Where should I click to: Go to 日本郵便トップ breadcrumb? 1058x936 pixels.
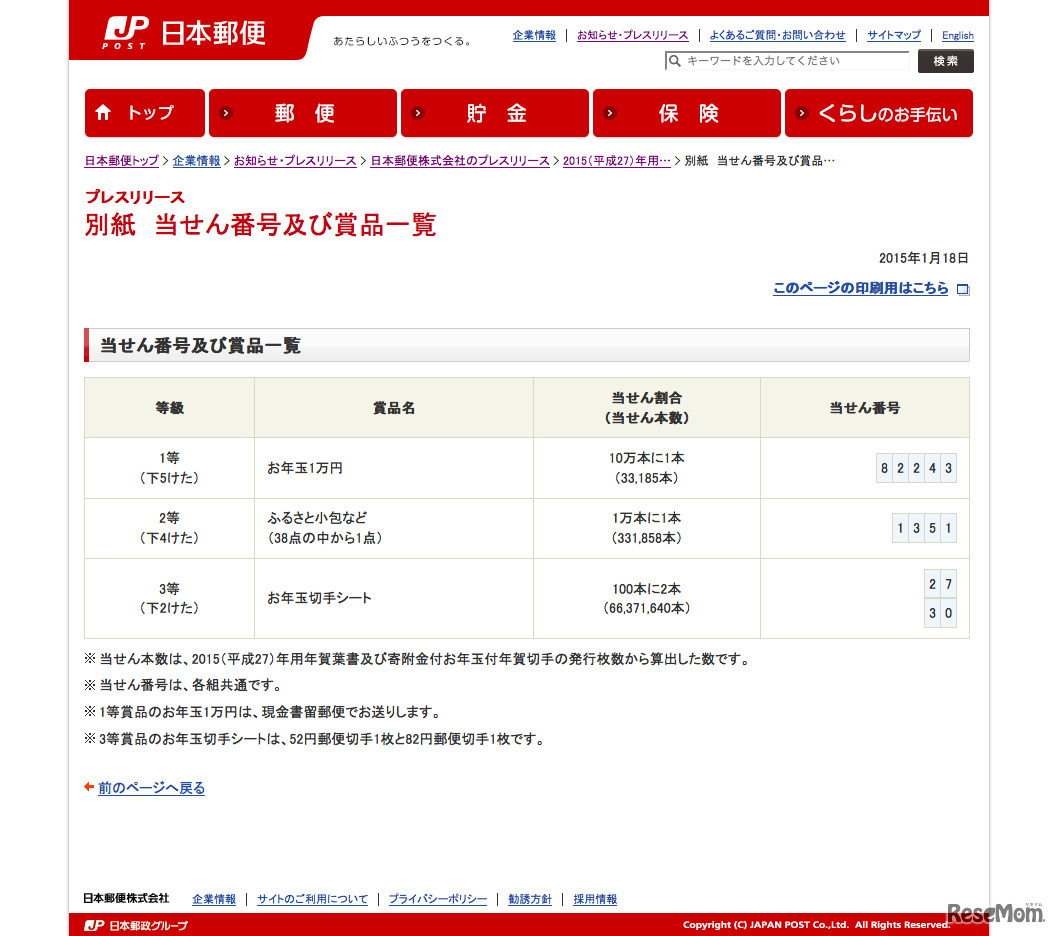[121, 161]
